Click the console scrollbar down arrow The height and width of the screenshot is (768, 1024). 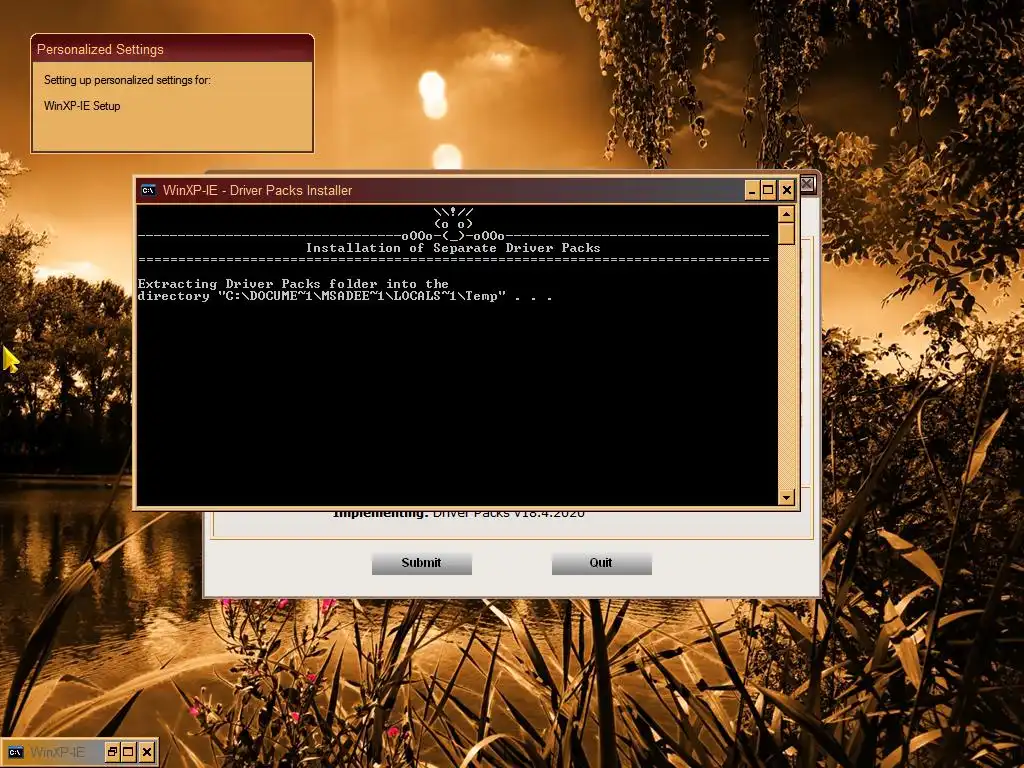coord(786,498)
